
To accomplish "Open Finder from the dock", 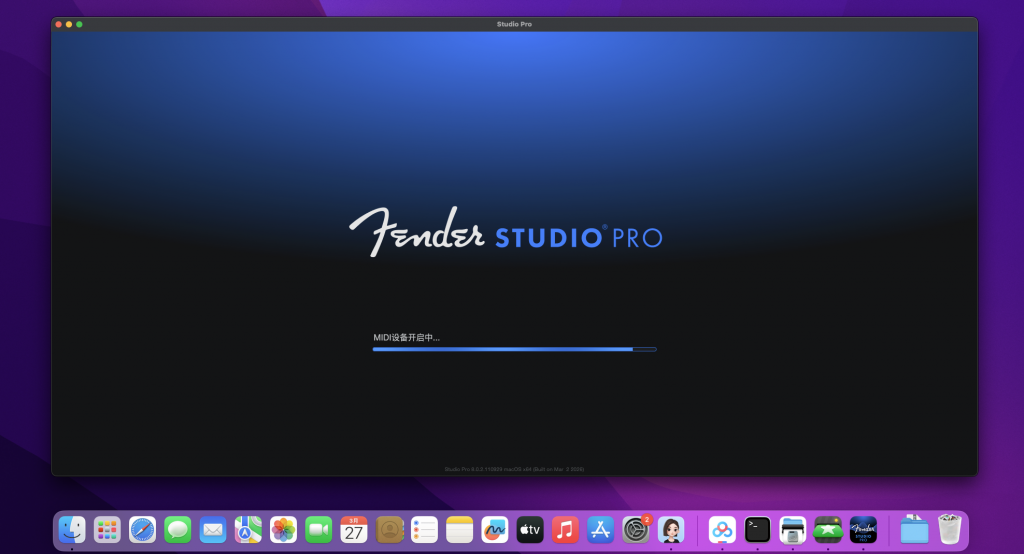I will coord(72,529).
